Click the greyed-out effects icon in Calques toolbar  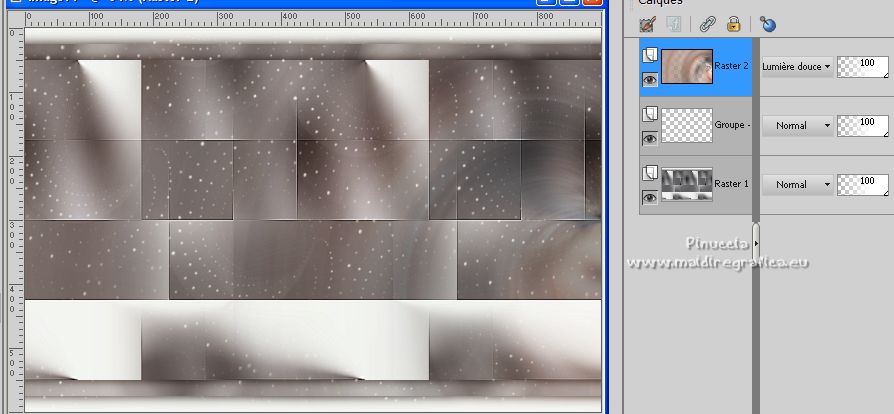[x=674, y=24]
